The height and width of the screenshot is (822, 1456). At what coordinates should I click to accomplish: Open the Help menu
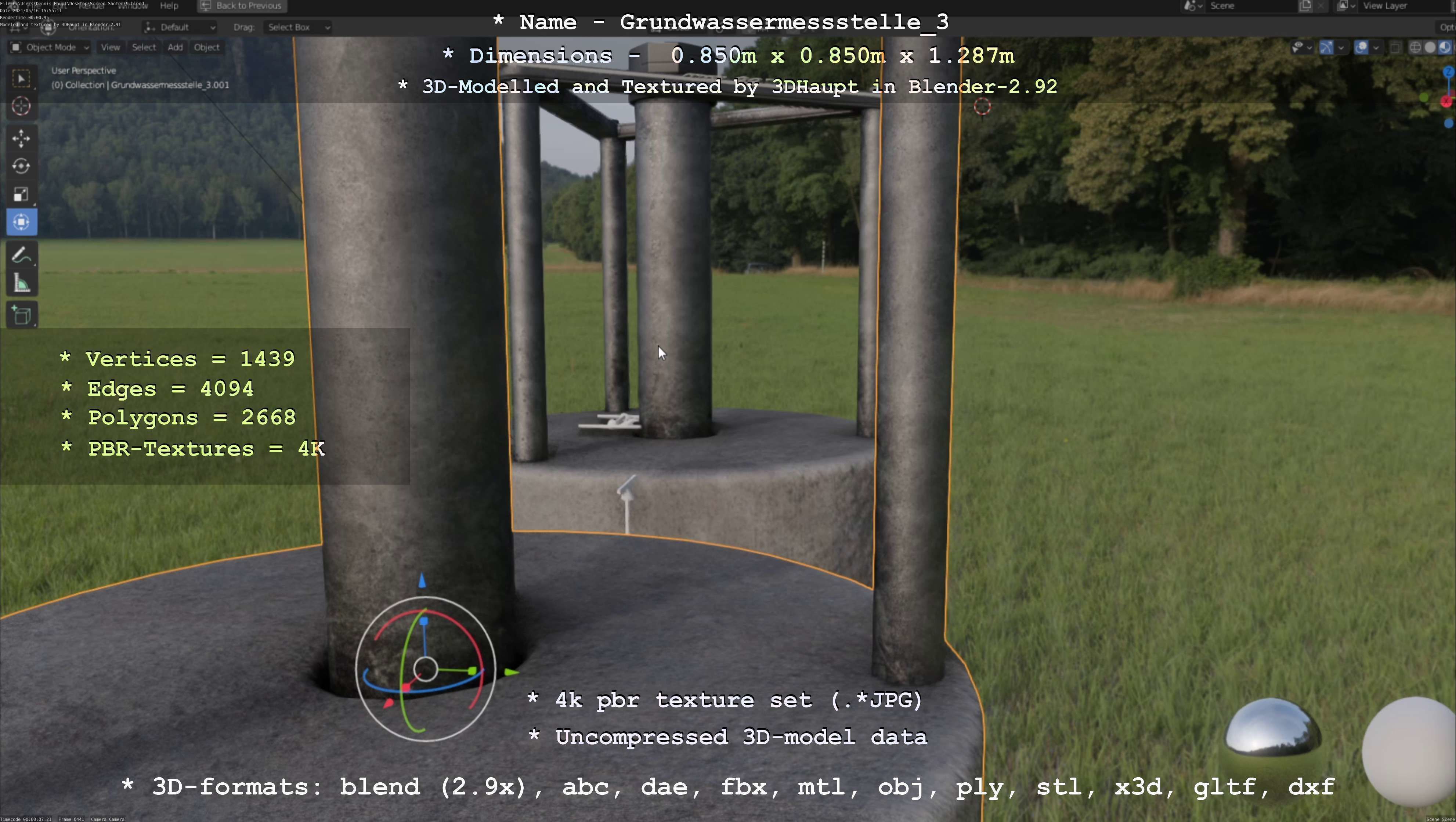169,6
